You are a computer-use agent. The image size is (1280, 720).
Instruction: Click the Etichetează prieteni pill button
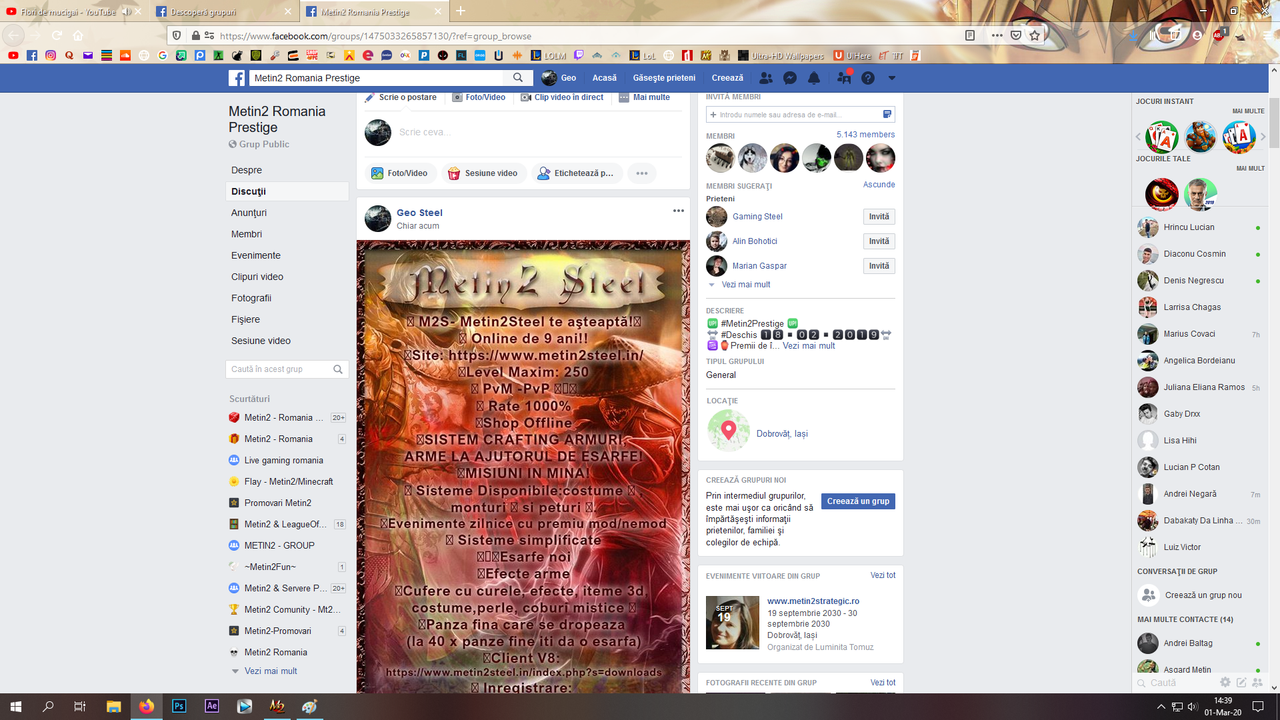(x=577, y=173)
